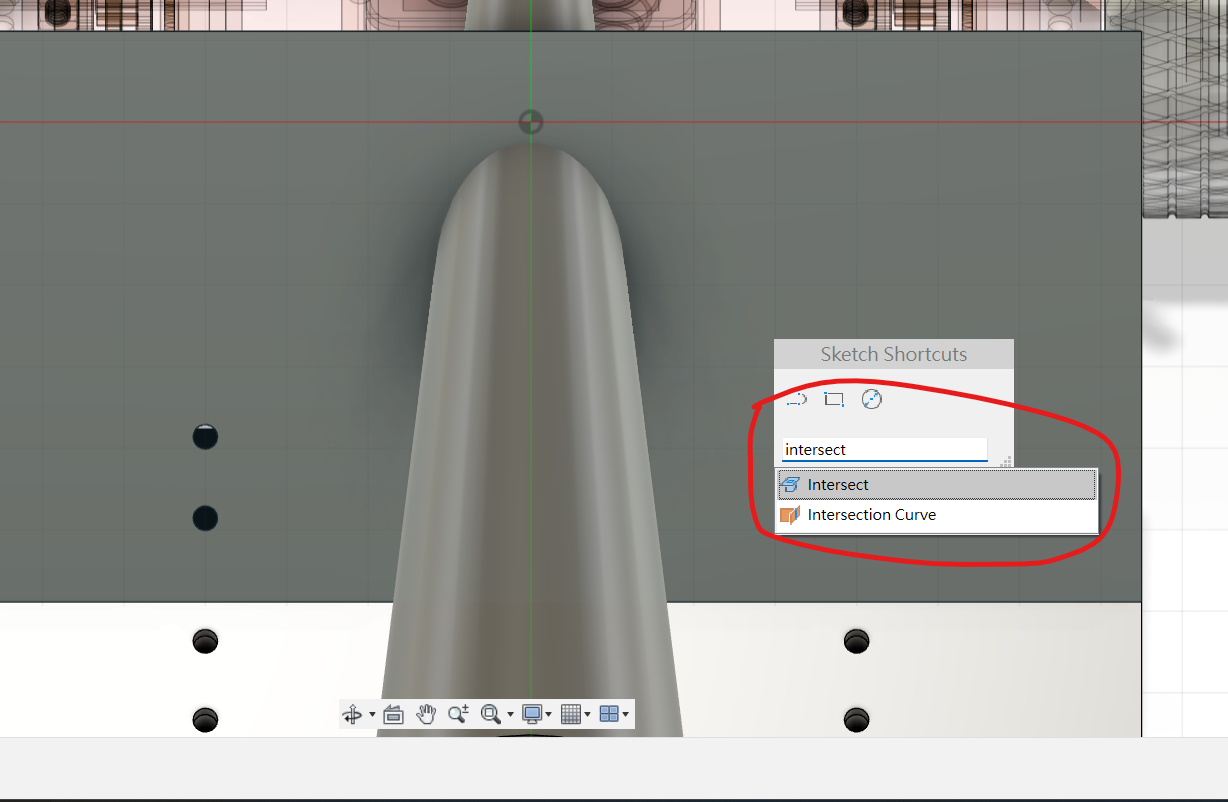Select the Orbit tool in navigation bar
This screenshot has height=802, width=1228.
[352, 714]
